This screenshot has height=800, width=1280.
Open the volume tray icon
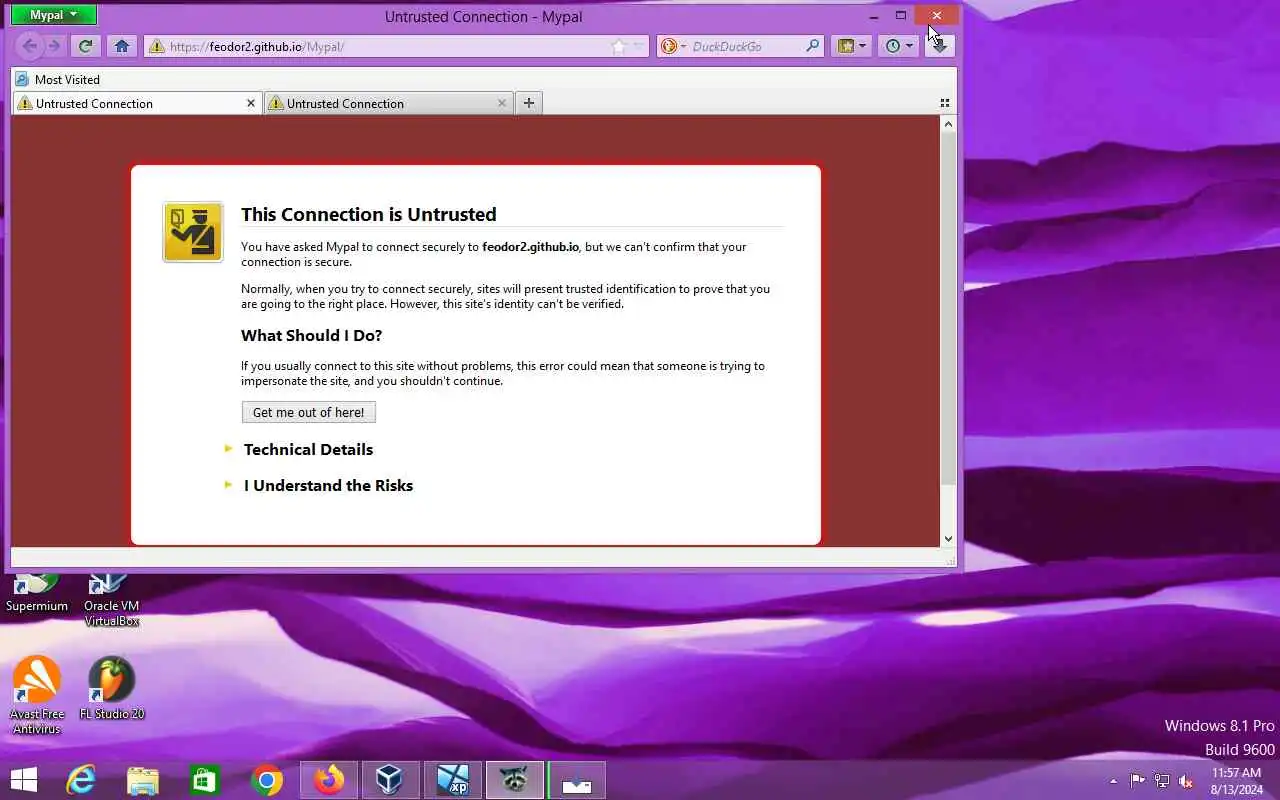[1186, 781]
